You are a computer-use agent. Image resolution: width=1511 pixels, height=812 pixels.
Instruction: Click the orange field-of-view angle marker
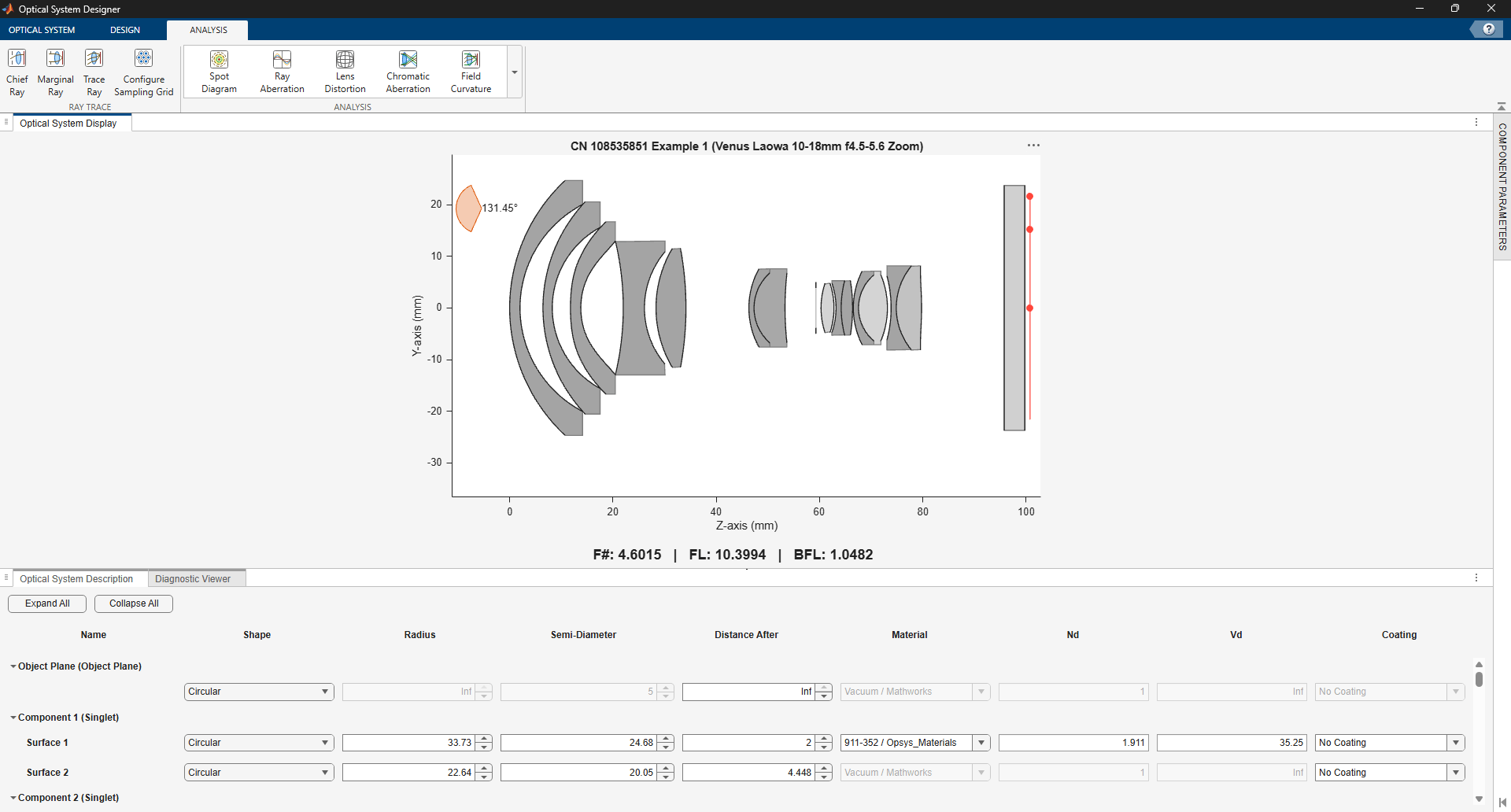[468, 209]
